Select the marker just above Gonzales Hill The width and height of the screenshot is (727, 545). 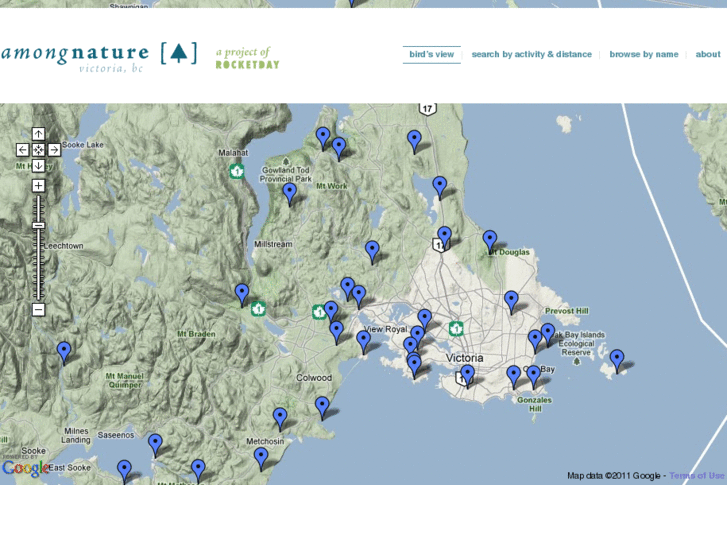[534, 377]
